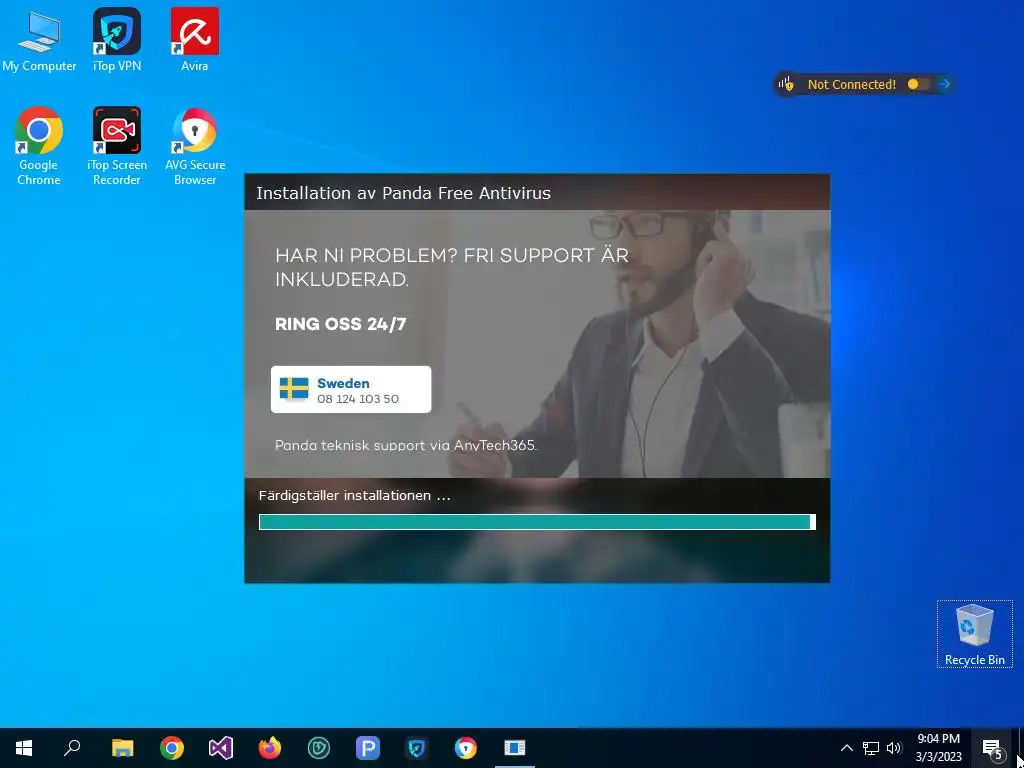Screen dimensions: 1024x768
Task: Open Visual Studio from the taskbar
Action: click(221, 748)
